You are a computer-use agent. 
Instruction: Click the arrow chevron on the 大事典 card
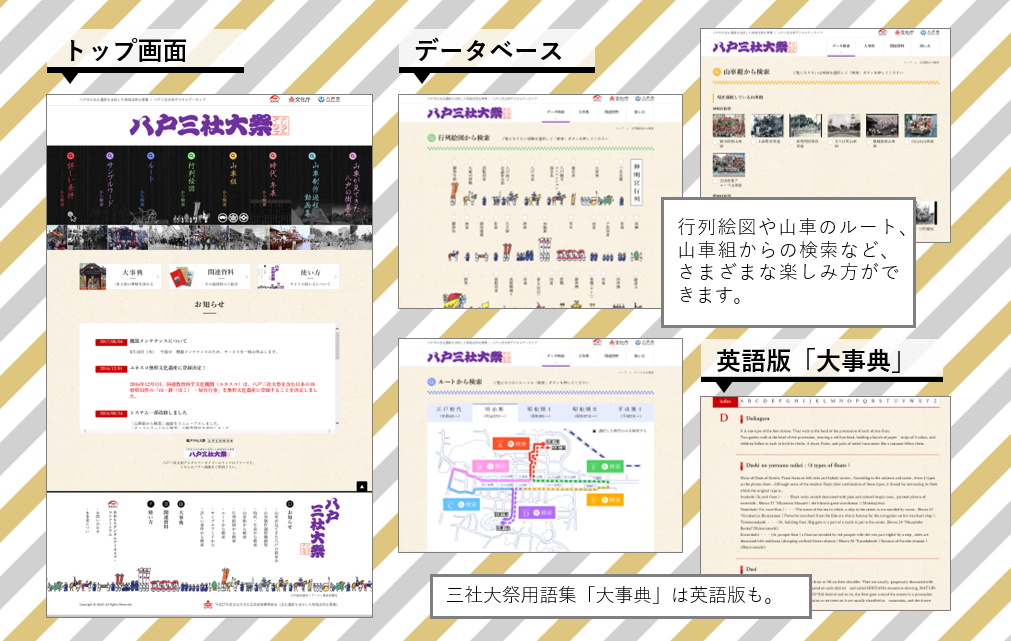point(158,277)
